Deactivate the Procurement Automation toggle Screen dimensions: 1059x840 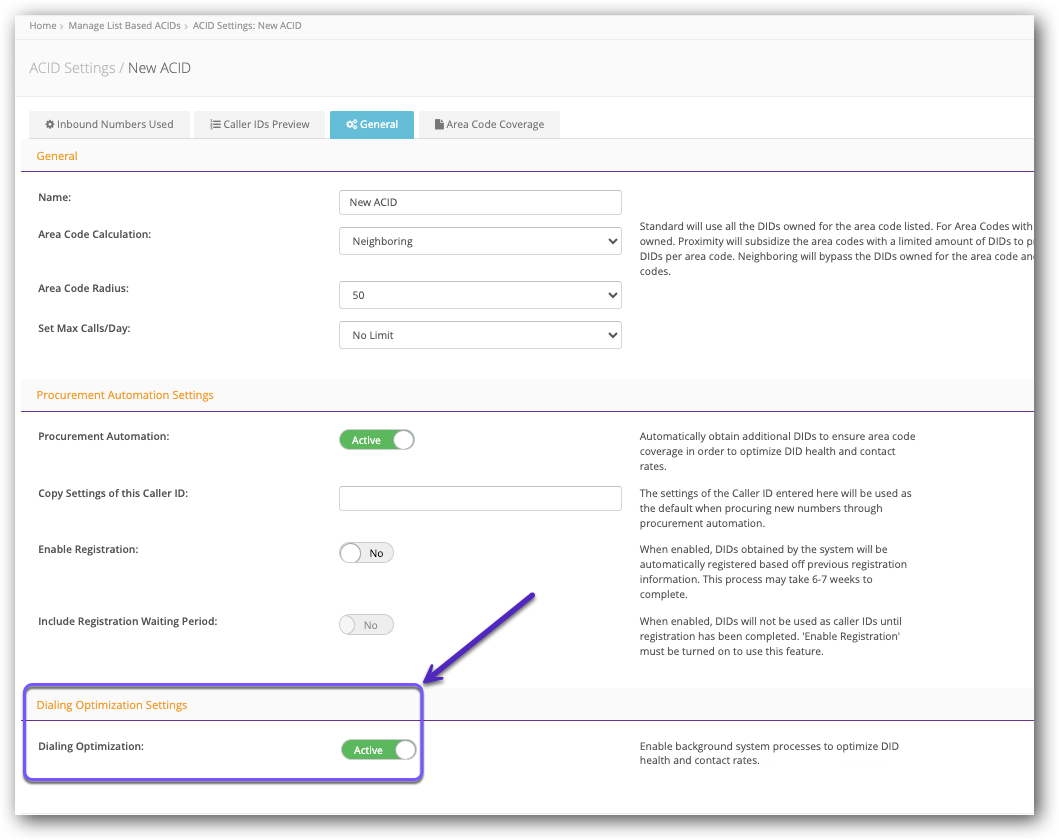(x=377, y=439)
